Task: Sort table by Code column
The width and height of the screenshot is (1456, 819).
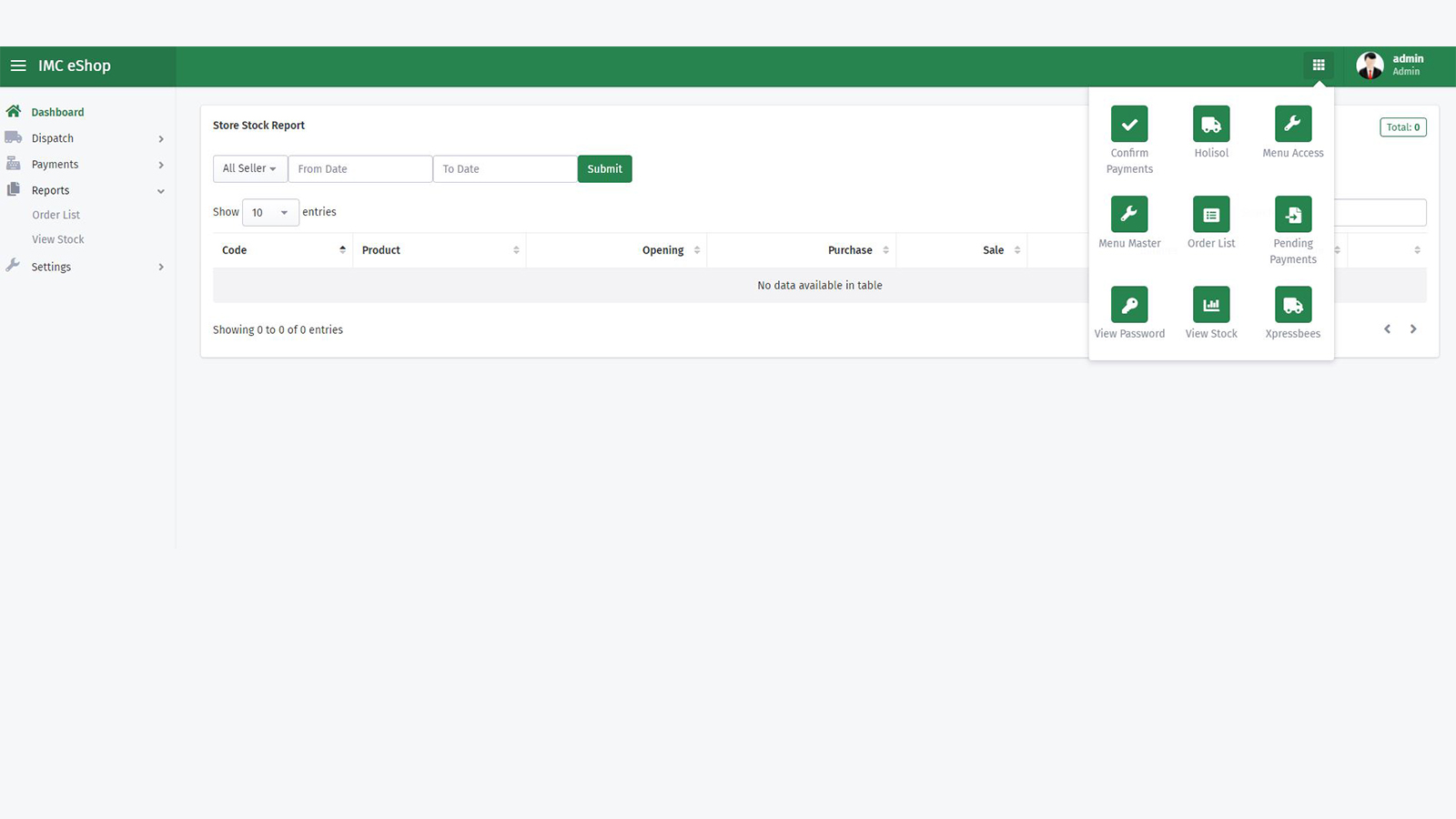Action: (x=282, y=250)
